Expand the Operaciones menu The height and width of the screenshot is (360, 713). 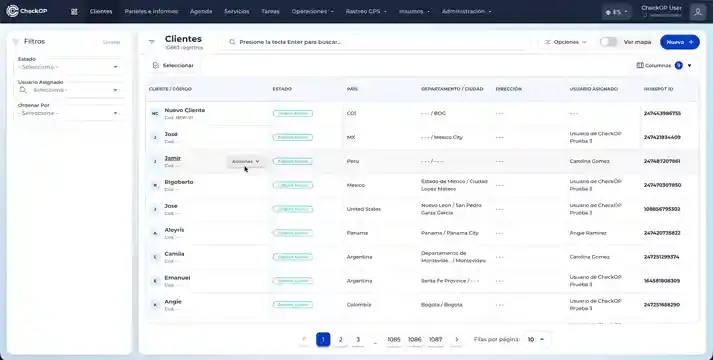312,11
